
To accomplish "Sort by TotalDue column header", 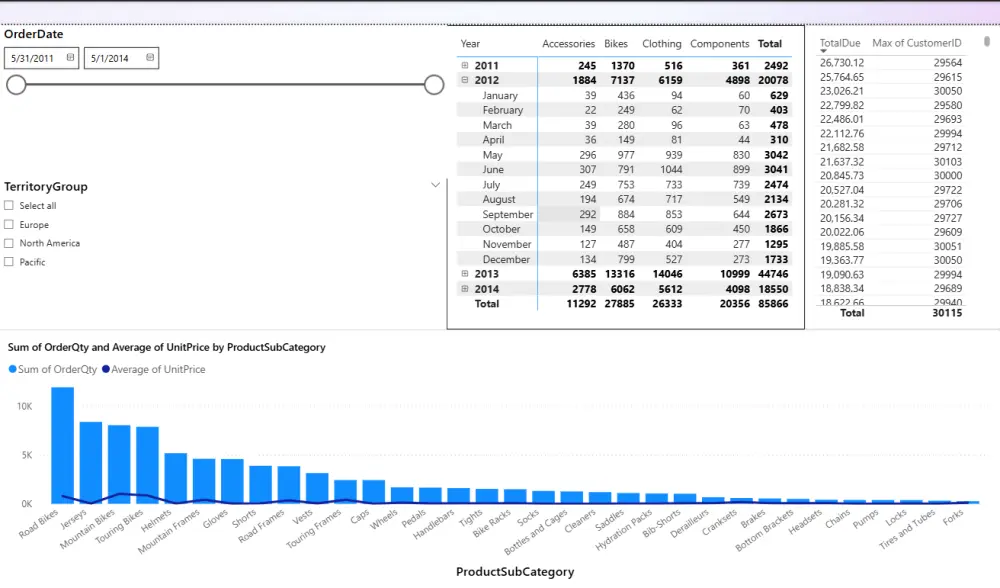I will pos(840,43).
